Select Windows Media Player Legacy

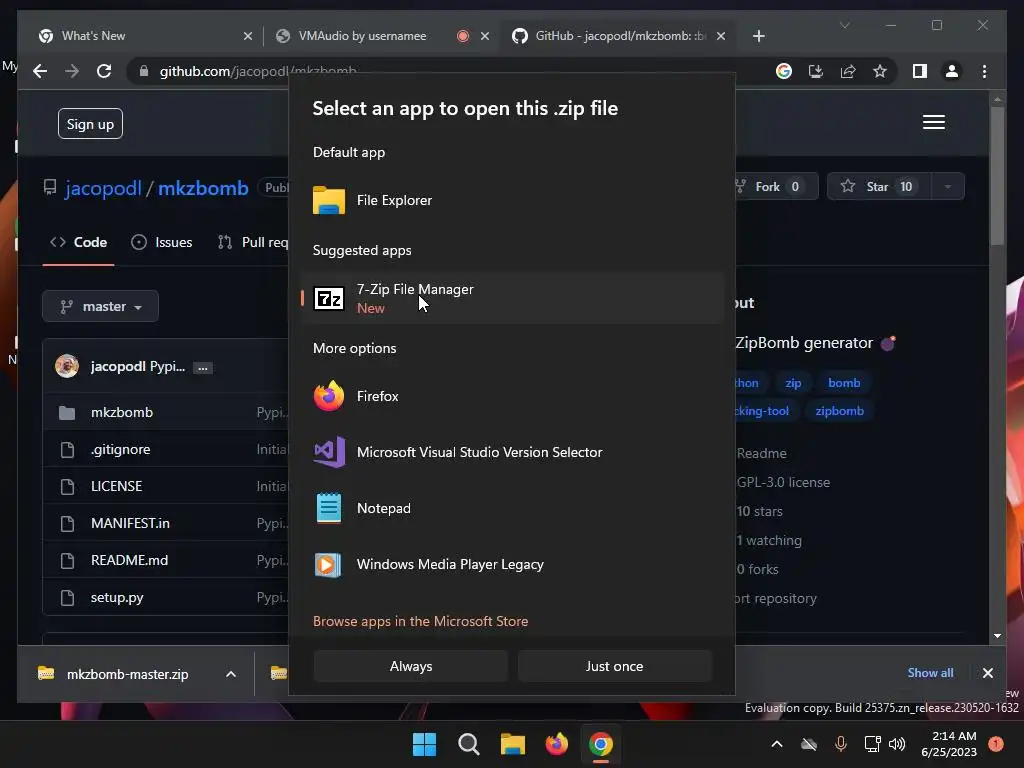(x=512, y=564)
